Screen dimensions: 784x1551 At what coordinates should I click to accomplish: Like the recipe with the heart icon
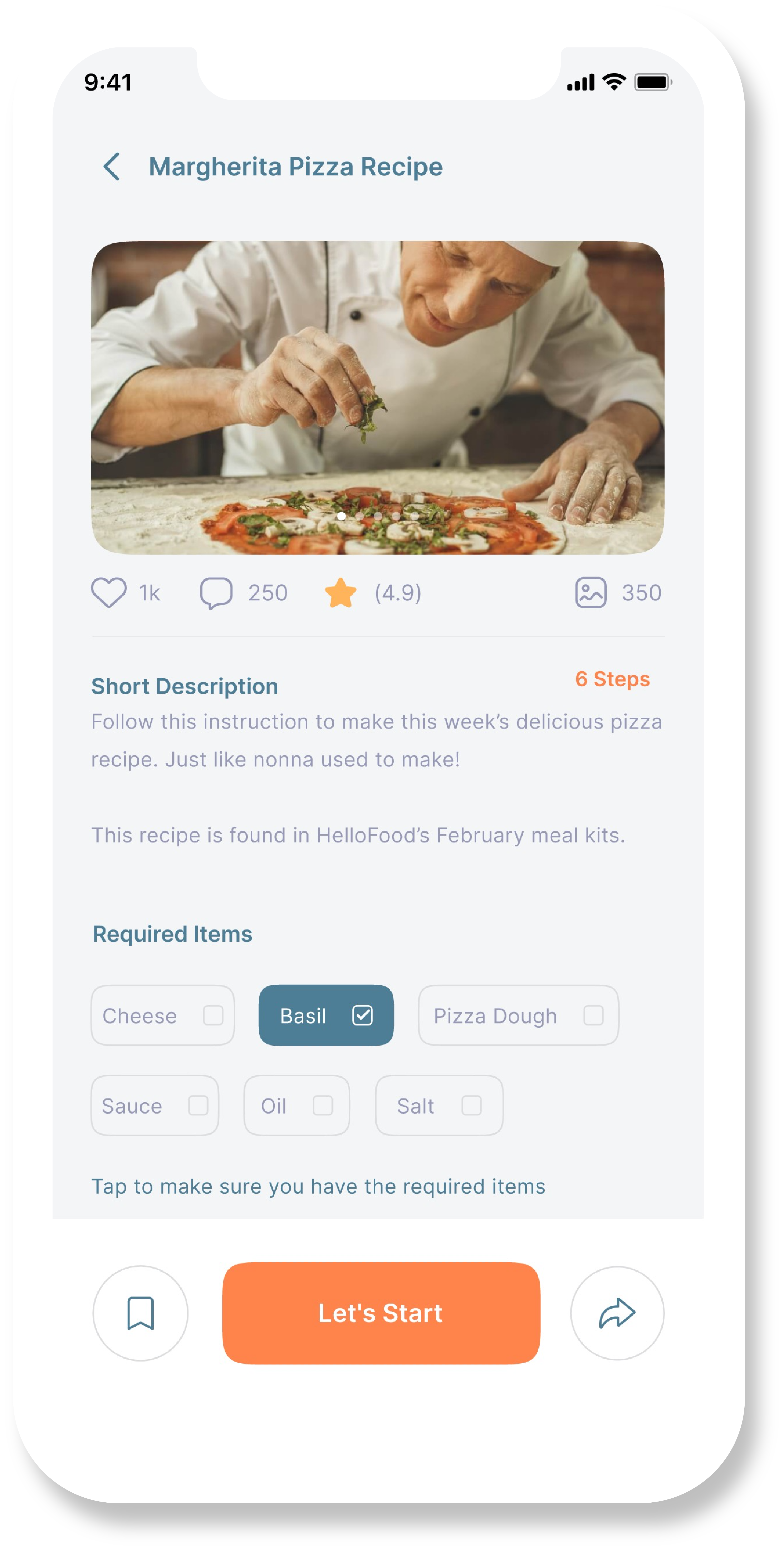click(x=109, y=593)
